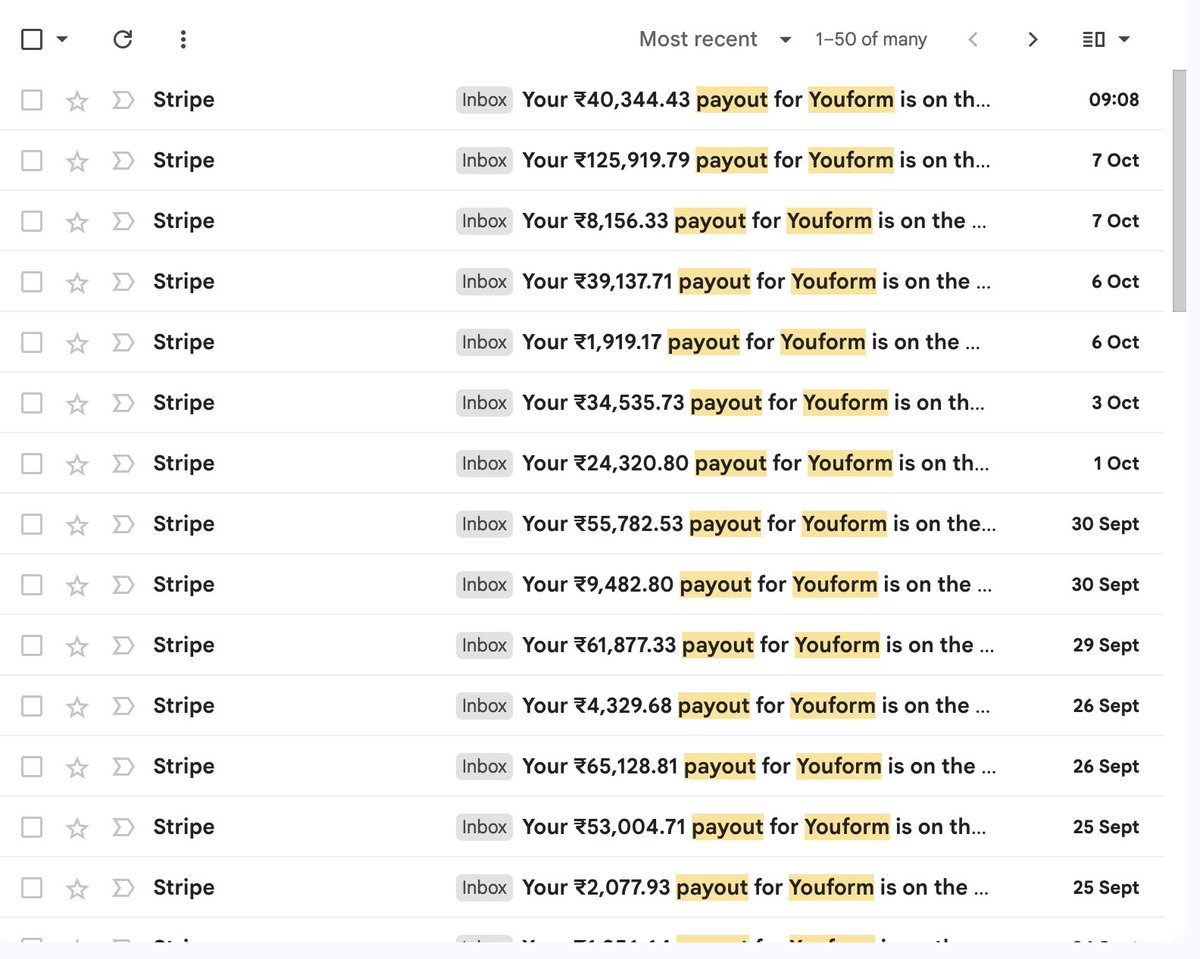Screen dimensions: 1200x959
Task: Toggle the split pane mode icon
Action: [1094, 39]
